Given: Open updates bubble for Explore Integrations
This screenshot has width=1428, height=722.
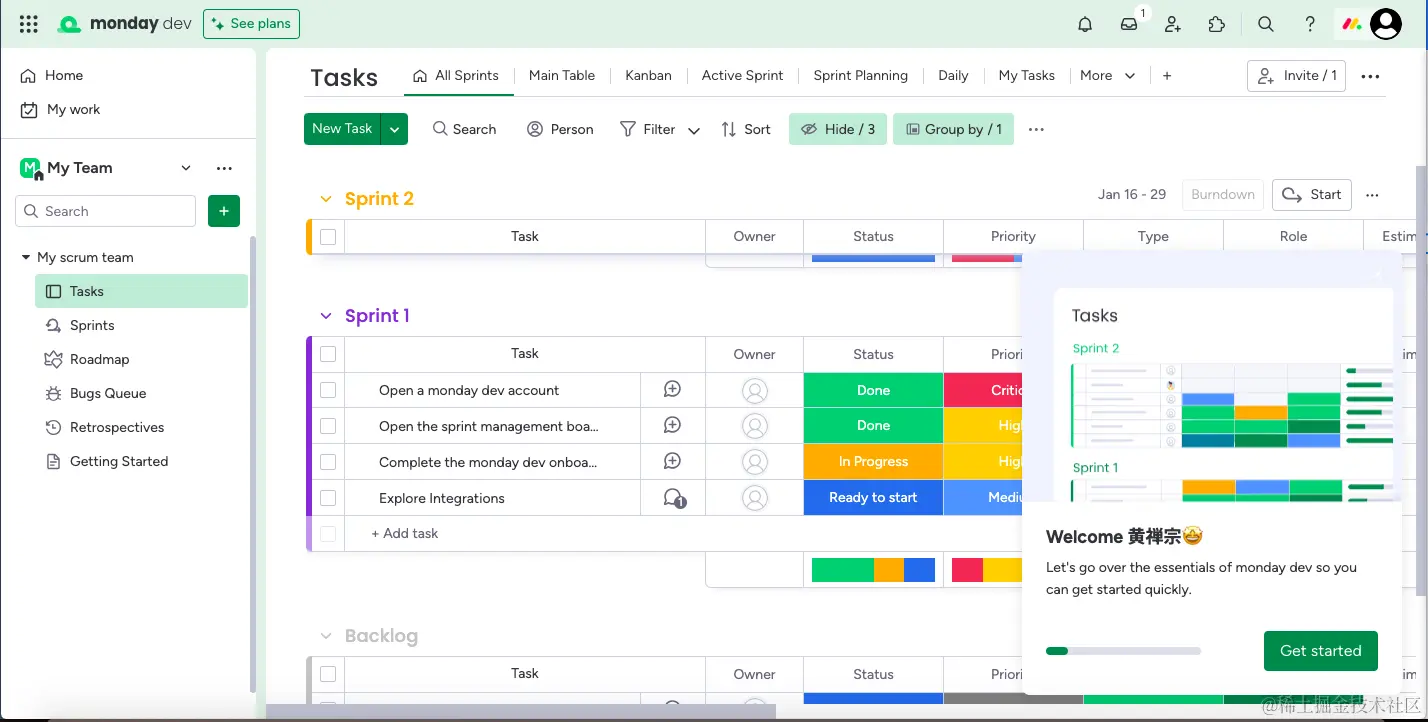Looking at the screenshot, I should pos(674,498).
